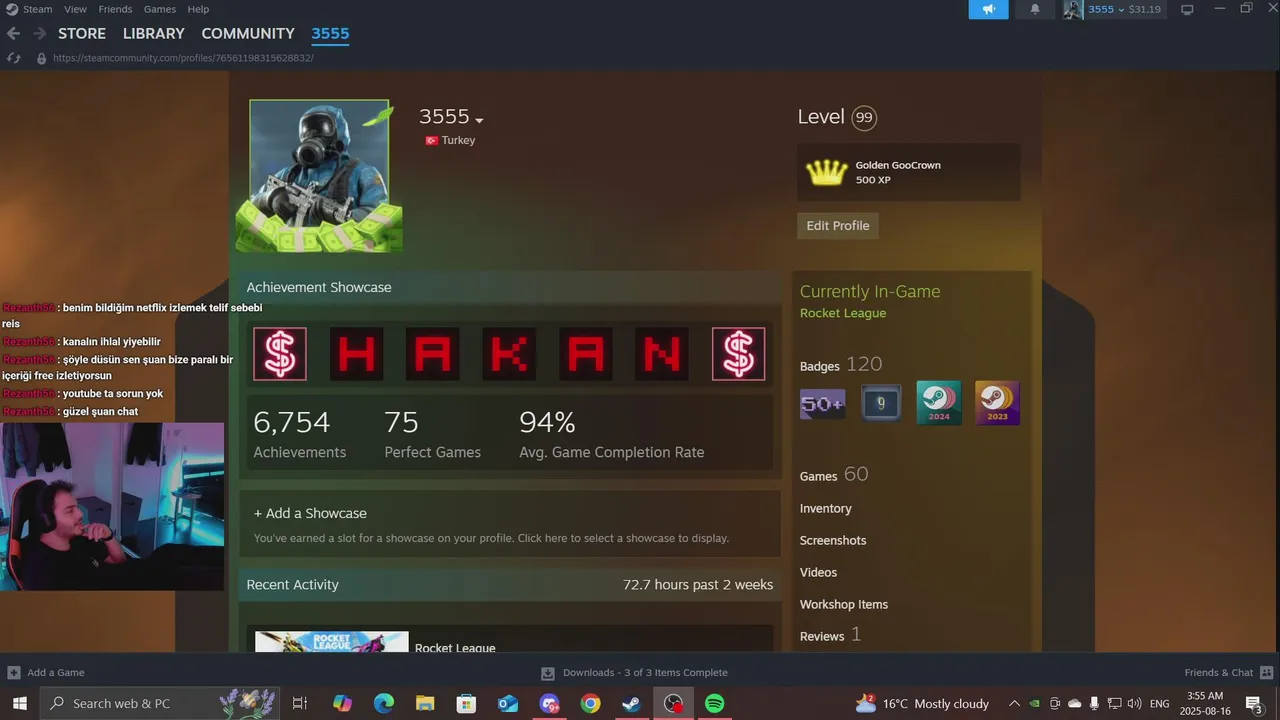Open the View menu

(75, 9)
